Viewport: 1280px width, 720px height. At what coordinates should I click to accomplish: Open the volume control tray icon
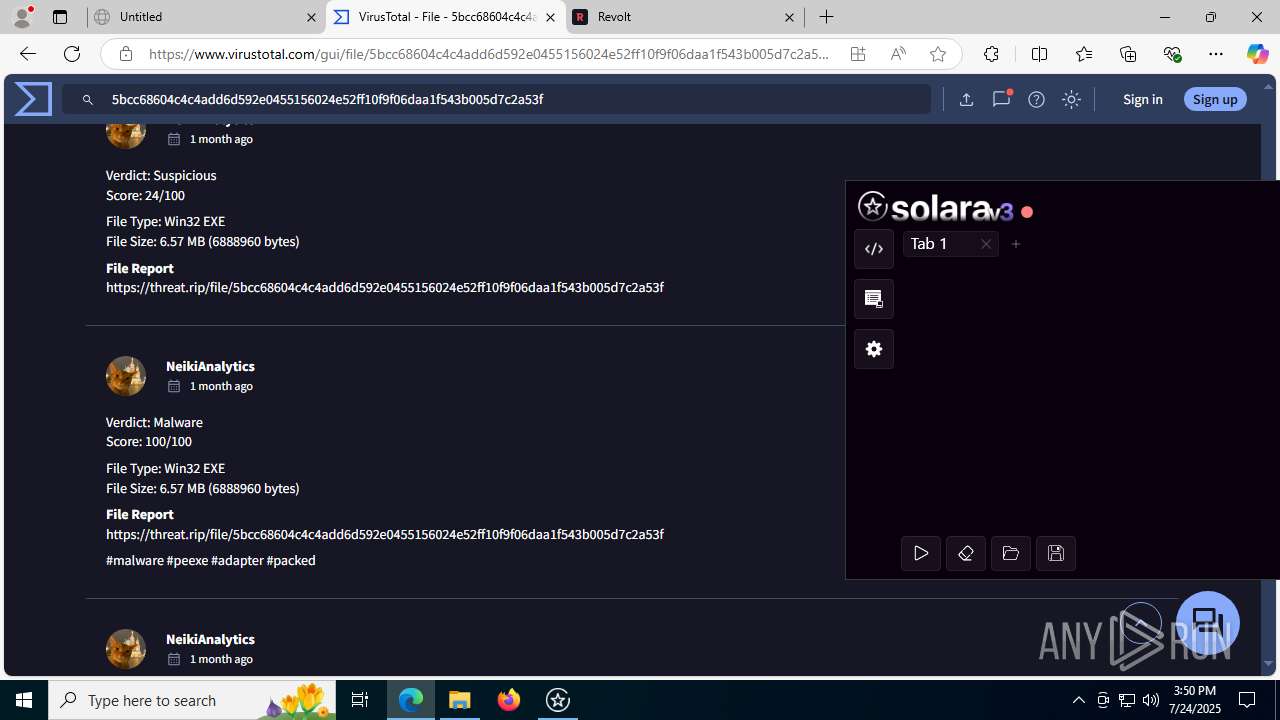point(1151,700)
